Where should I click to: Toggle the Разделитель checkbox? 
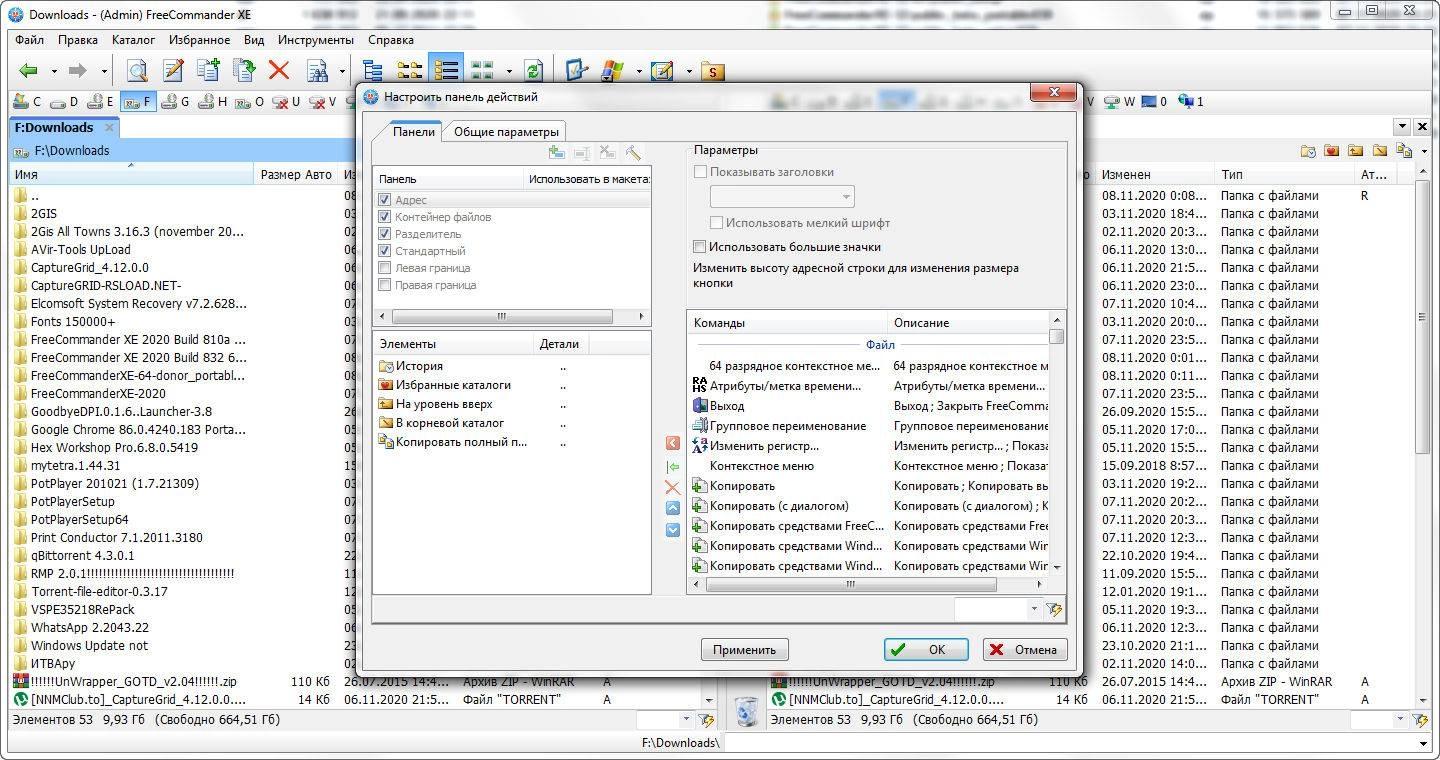tap(385, 234)
